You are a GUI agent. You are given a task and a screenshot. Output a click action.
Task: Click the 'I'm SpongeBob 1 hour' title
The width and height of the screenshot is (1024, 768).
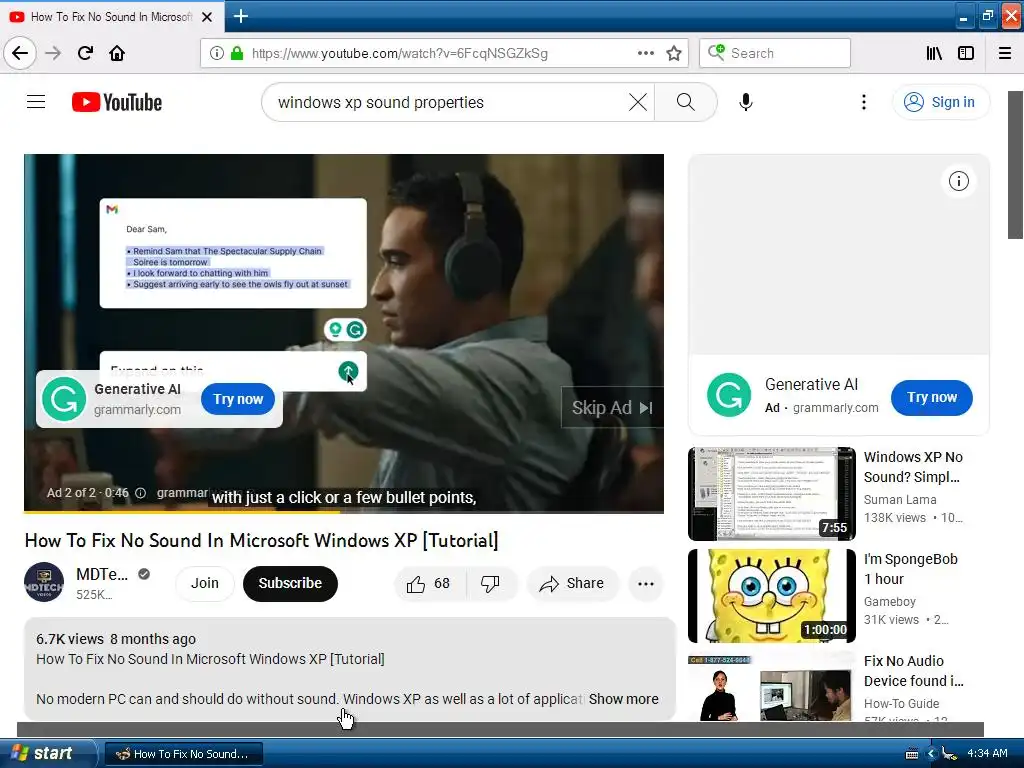910,569
